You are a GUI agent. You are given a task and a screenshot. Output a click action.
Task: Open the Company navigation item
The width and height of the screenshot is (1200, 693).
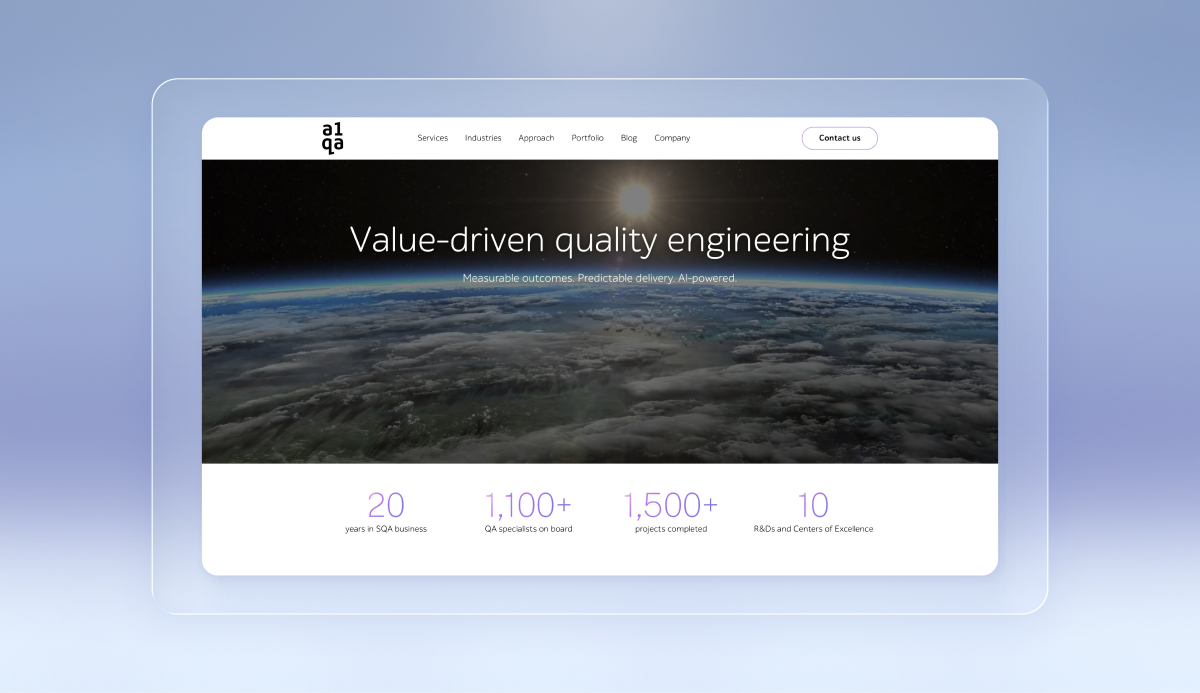pos(672,138)
